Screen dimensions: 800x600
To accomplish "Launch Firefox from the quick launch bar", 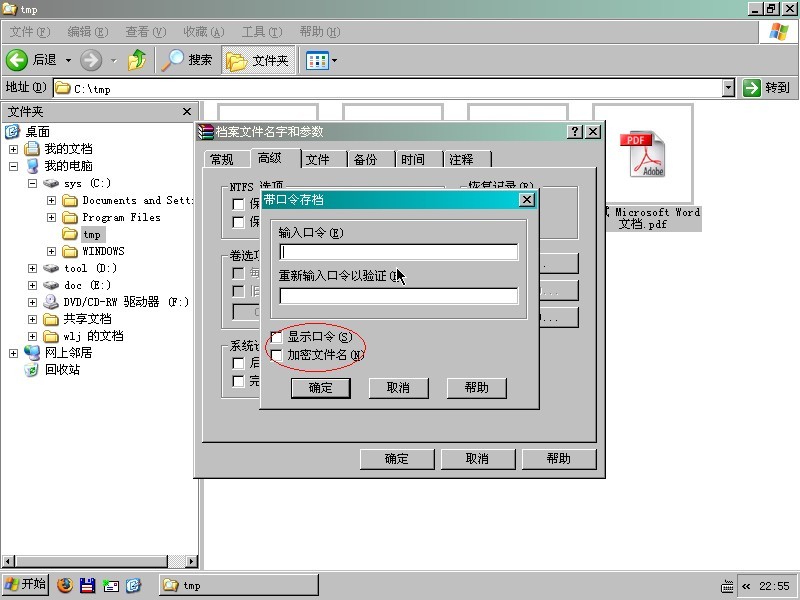I will click(65, 585).
